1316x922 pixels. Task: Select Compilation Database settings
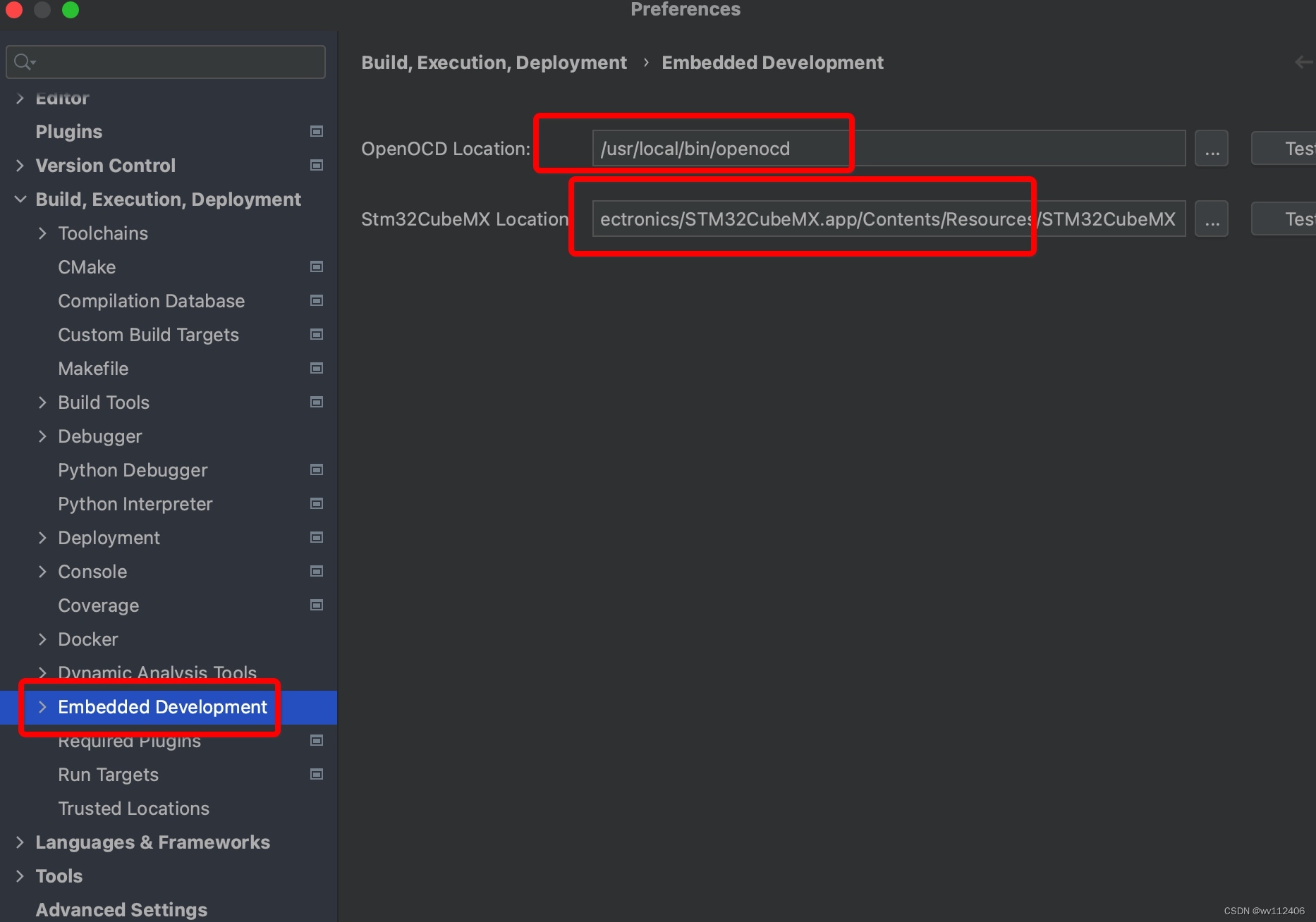pos(151,301)
